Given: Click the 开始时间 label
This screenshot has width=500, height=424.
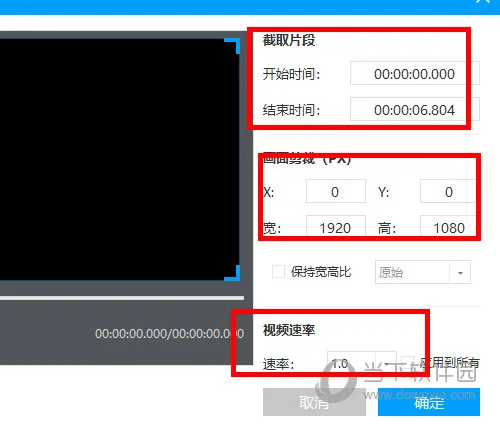Looking at the screenshot, I should 291,74.
